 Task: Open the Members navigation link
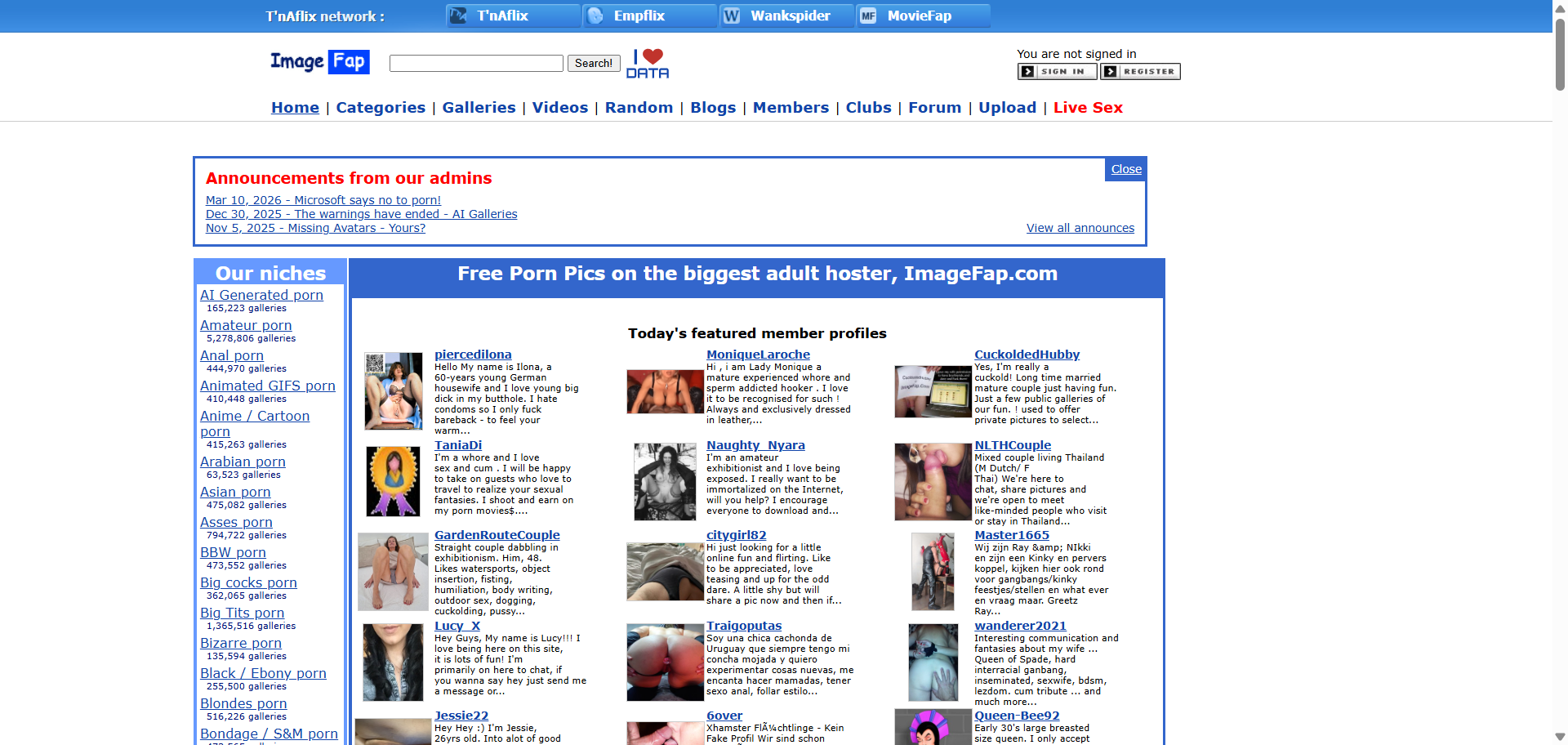[791, 107]
